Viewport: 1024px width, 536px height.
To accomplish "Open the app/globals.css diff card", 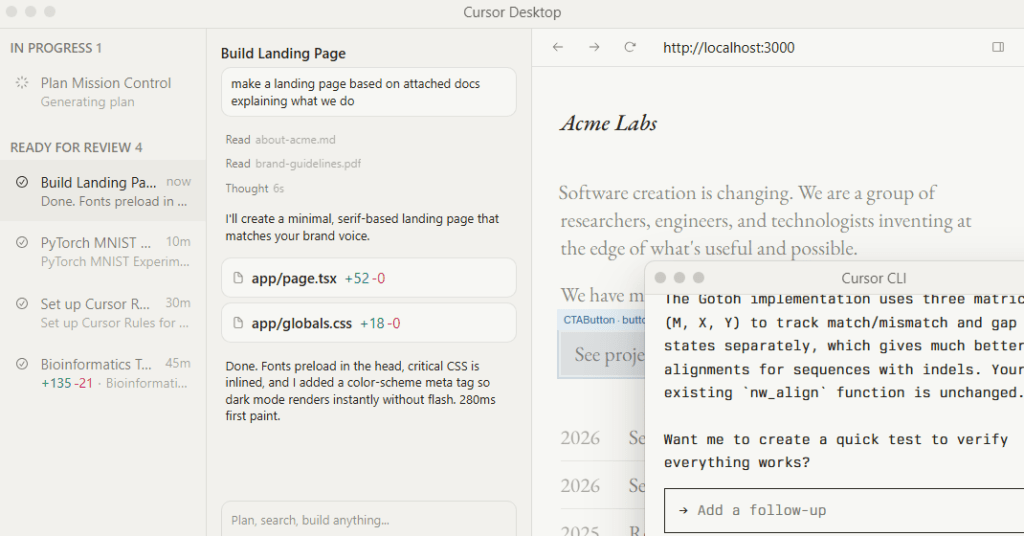I will [368, 323].
